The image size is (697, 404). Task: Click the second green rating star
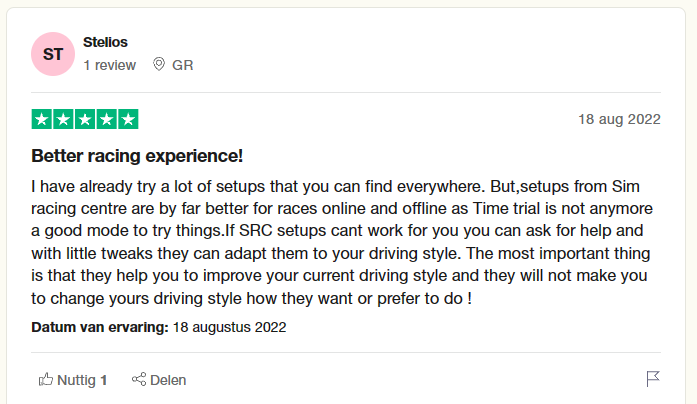pyautogui.click(x=63, y=119)
